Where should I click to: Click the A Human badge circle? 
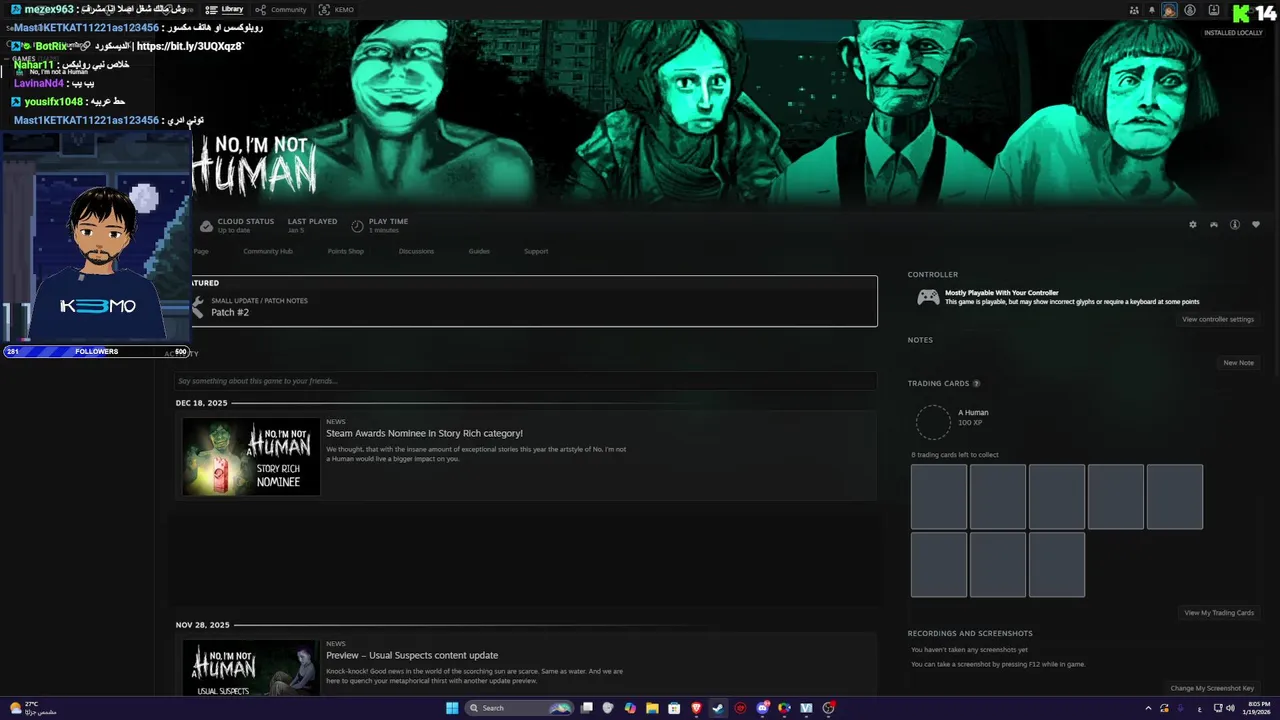[933, 422]
